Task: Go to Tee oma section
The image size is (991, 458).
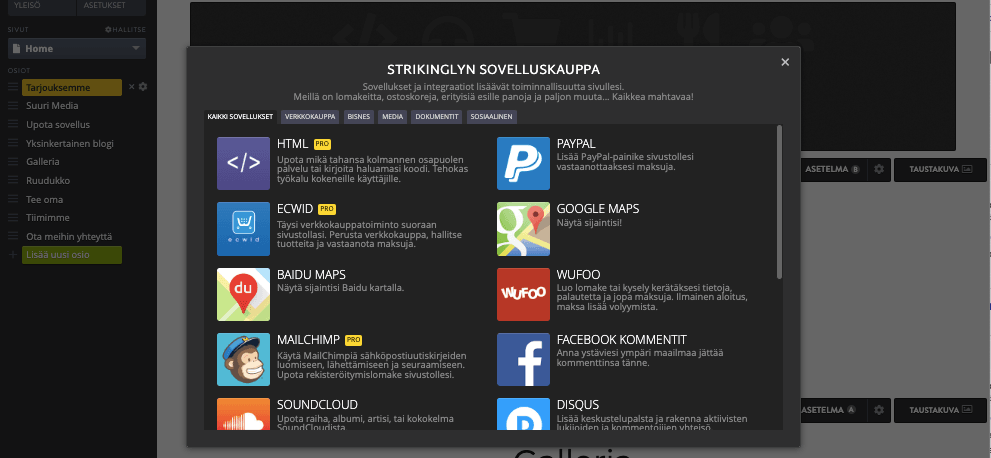Action: click(x=44, y=199)
